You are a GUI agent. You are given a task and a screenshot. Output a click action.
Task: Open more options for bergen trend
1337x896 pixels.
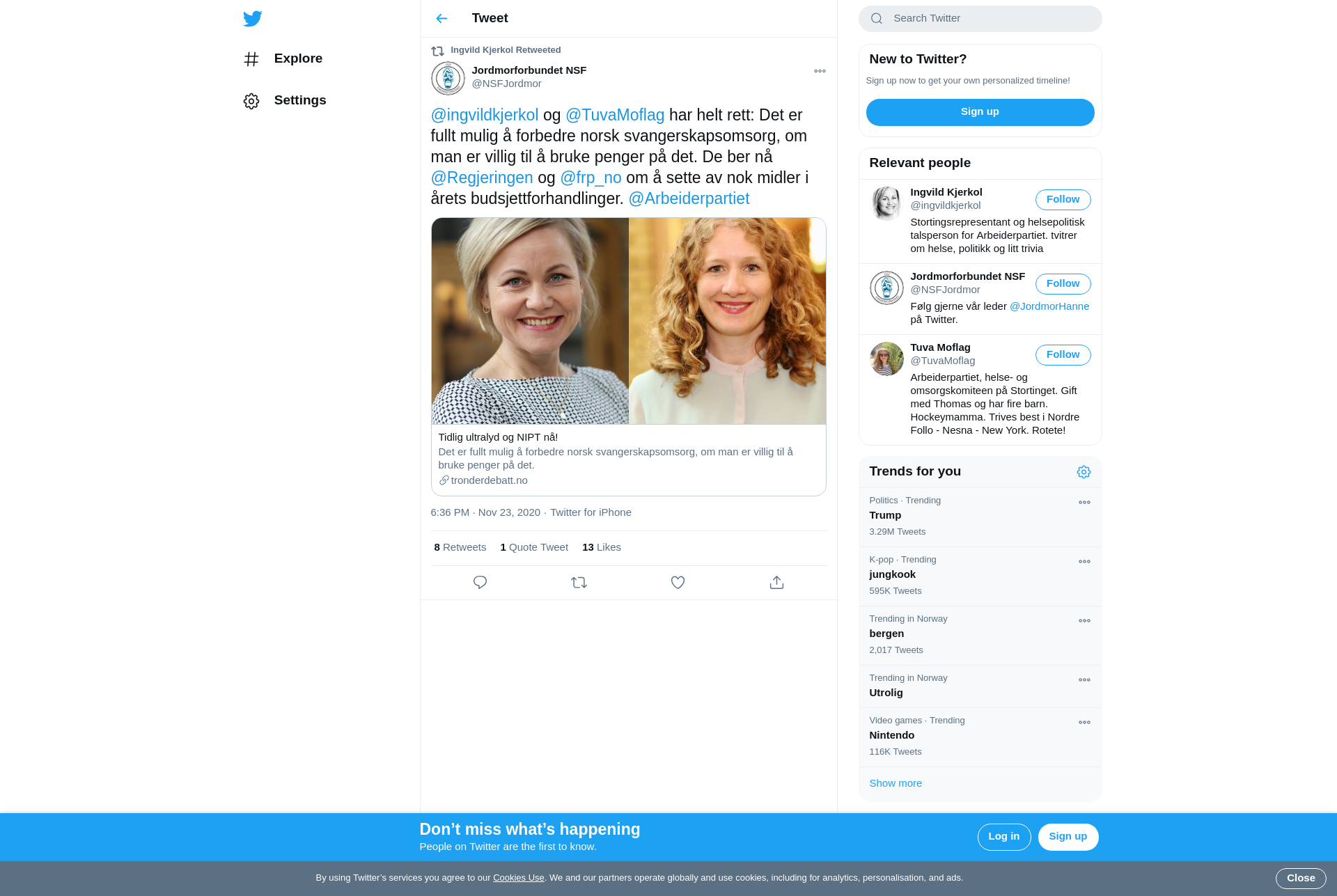click(x=1084, y=620)
